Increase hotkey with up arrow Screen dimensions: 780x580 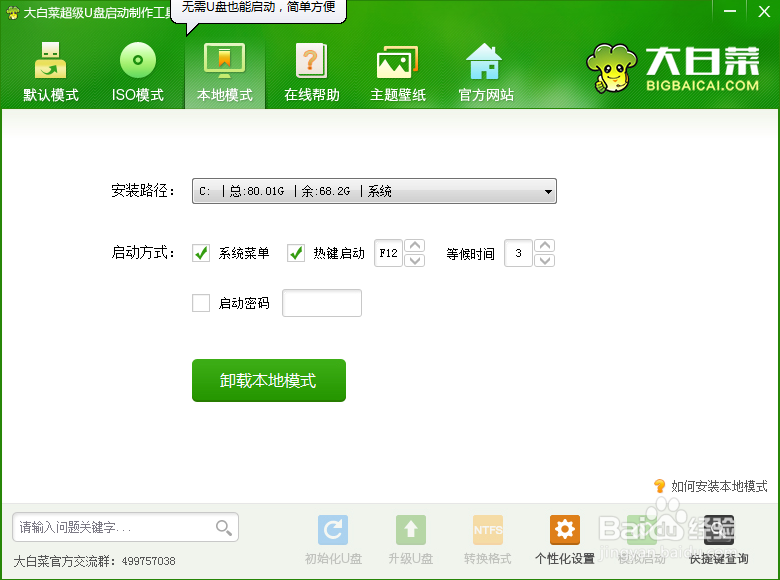414,246
